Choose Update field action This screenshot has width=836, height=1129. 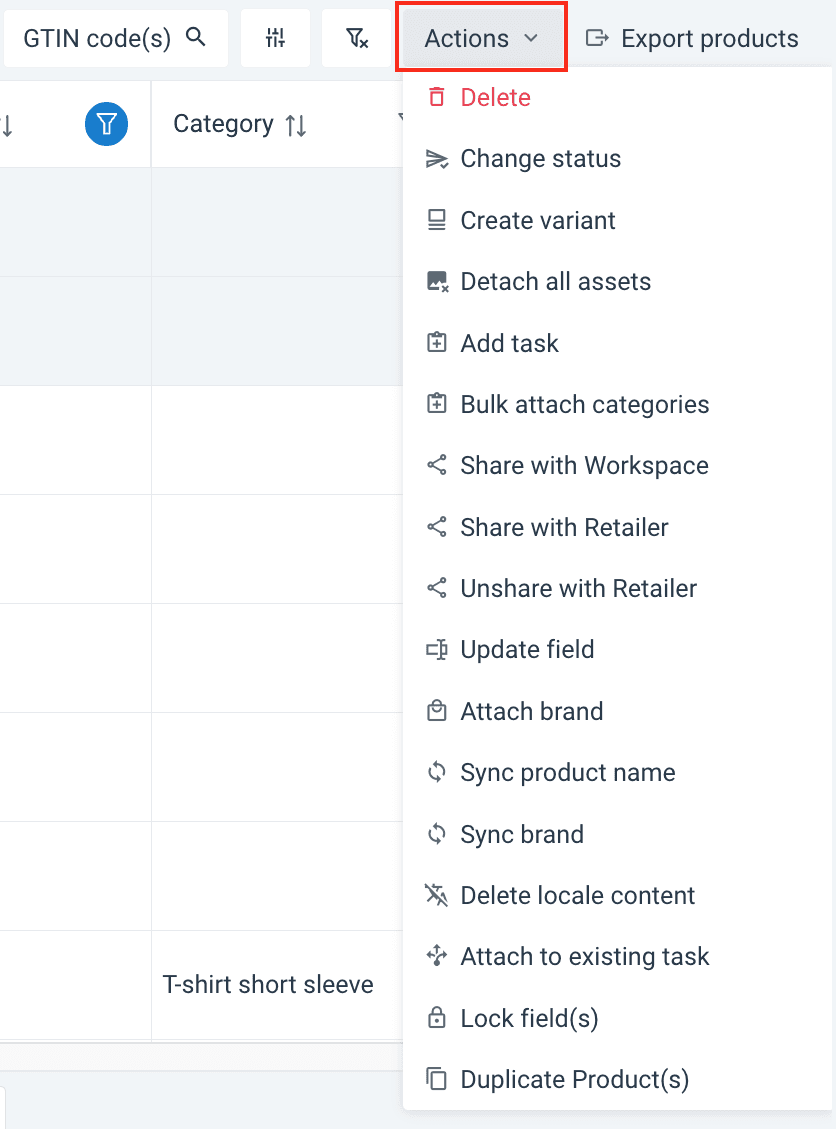[x=527, y=650]
